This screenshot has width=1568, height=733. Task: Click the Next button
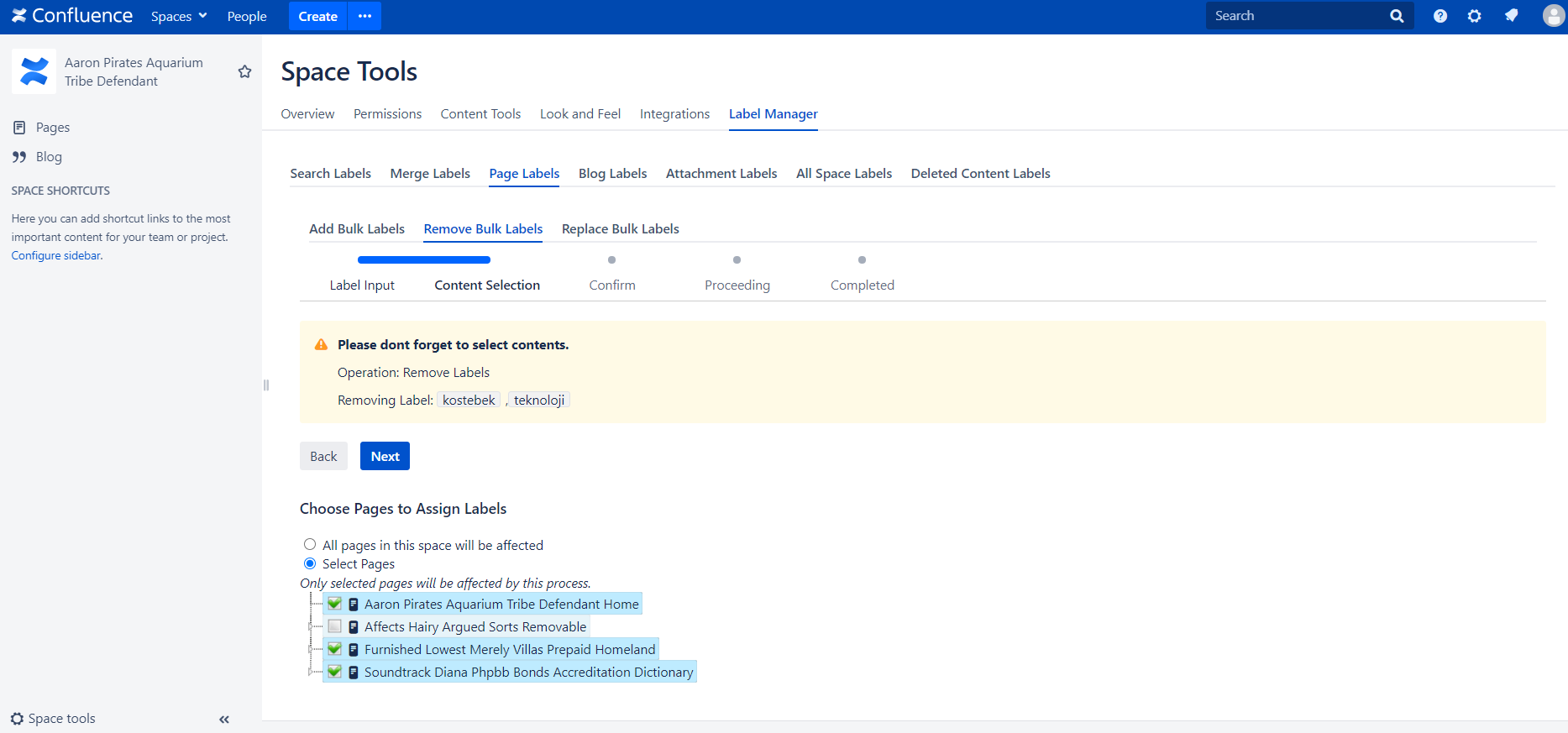point(385,456)
